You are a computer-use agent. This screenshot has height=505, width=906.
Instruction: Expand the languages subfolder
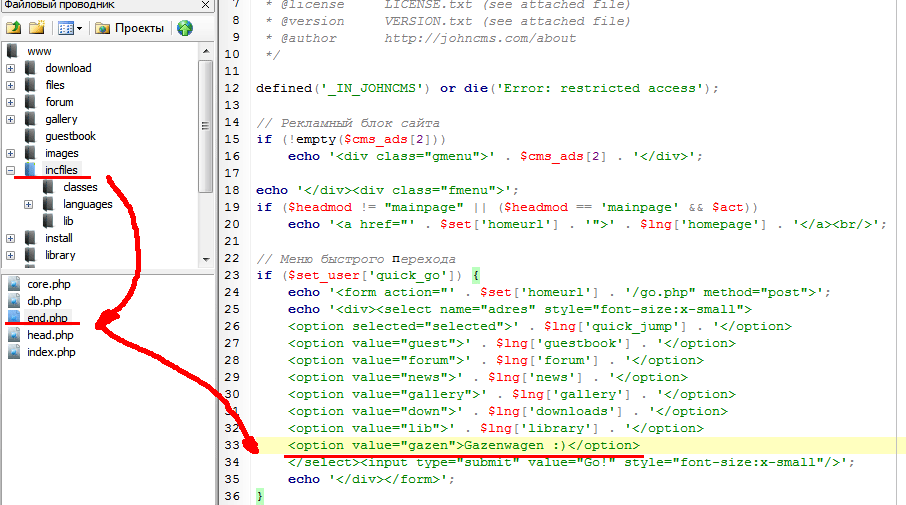click(x=28, y=205)
